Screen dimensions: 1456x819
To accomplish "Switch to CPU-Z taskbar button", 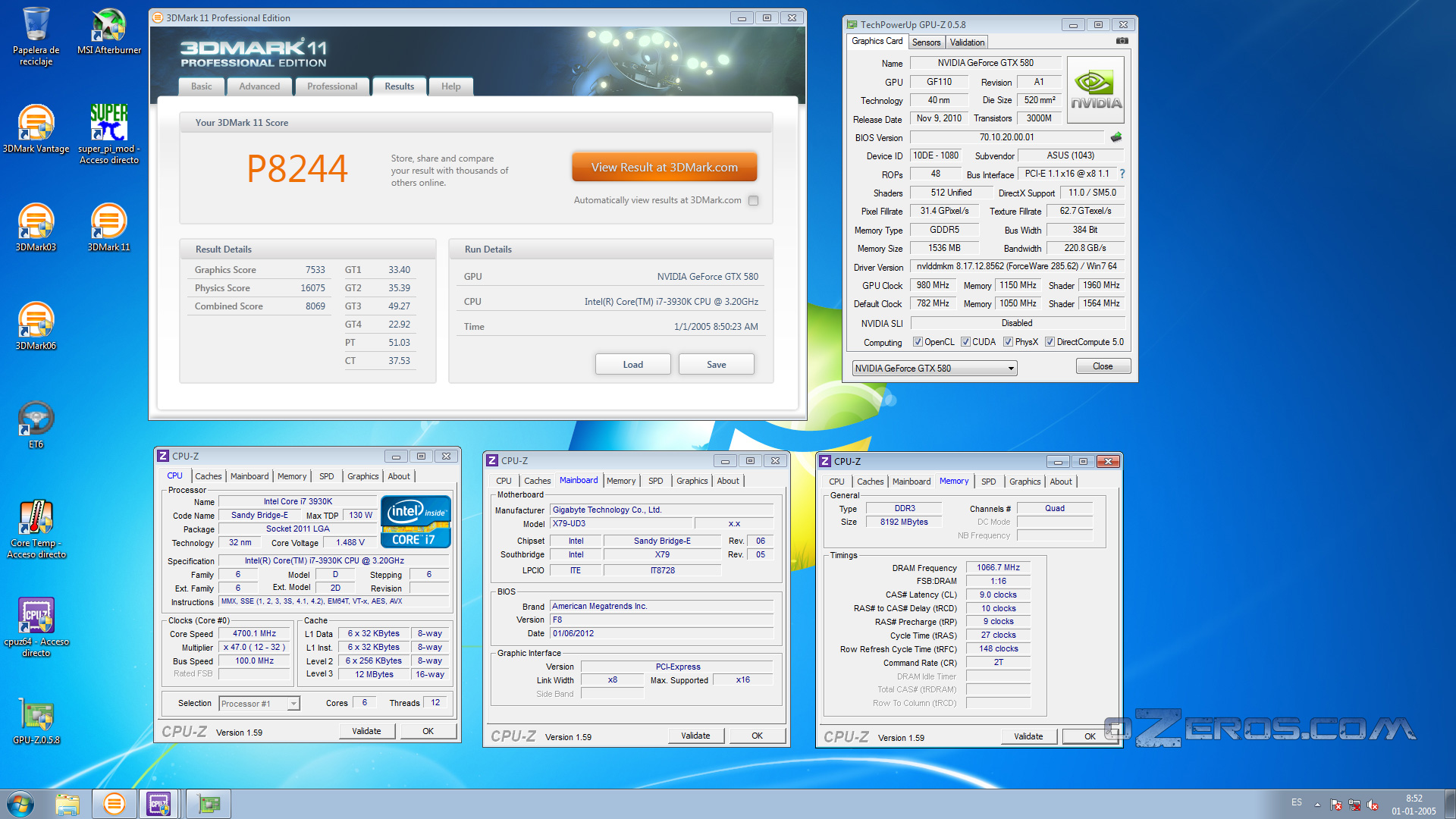I will pos(159,804).
